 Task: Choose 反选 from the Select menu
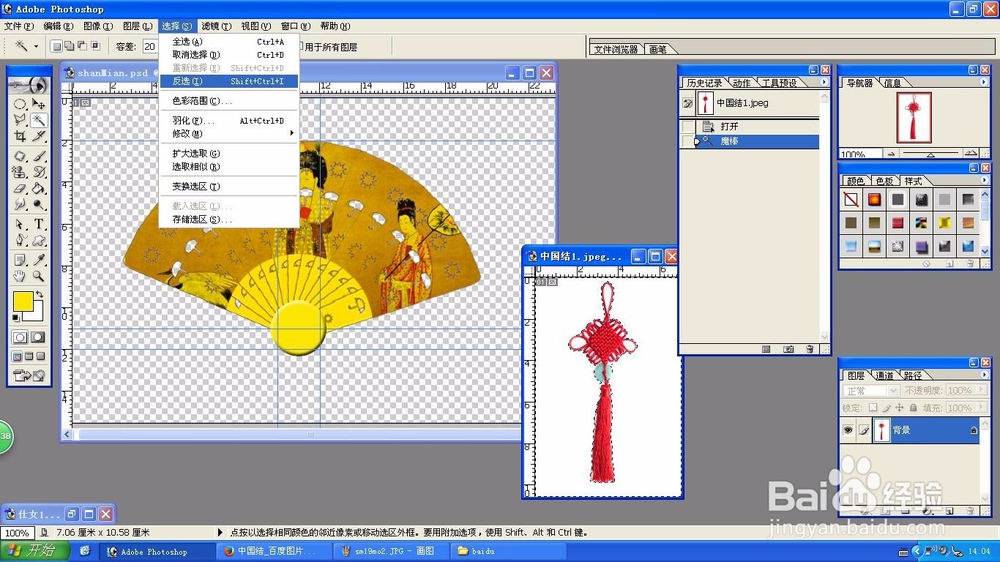coord(228,81)
